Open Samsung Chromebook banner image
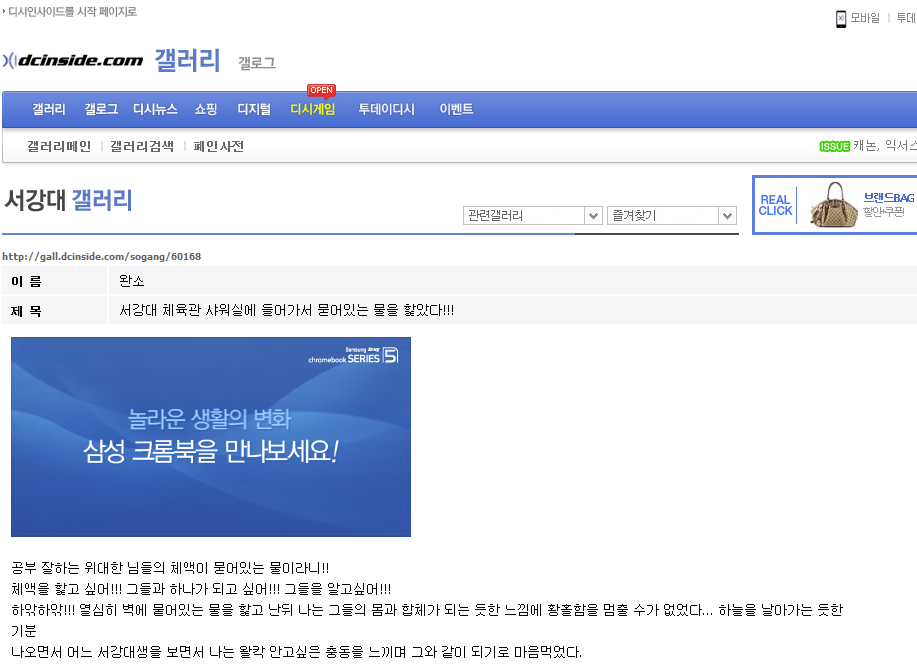This screenshot has width=917, height=670. [x=211, y=437]
